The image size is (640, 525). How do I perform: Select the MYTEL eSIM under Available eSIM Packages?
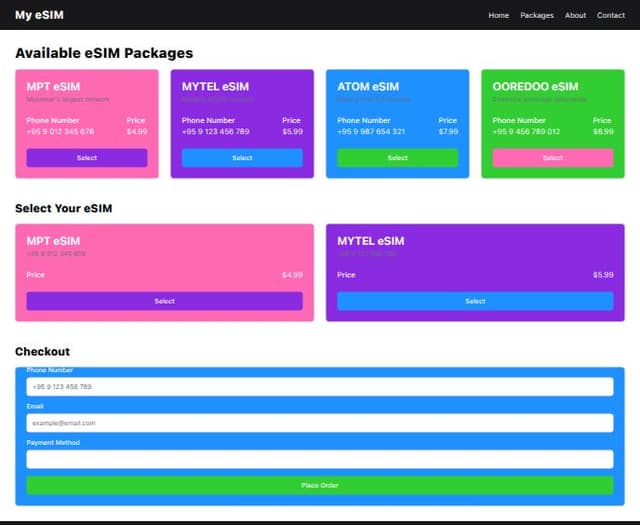pyautogui.click(x=242, y=158)
